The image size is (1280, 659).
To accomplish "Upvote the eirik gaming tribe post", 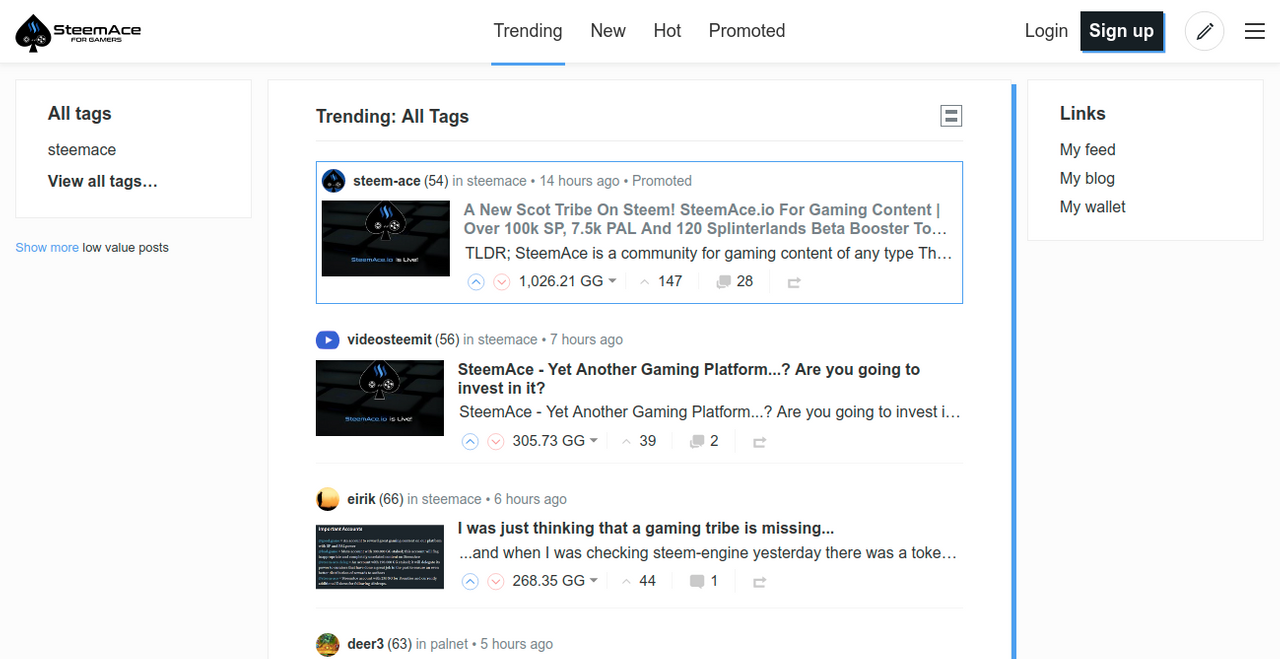I will coord(470,581).
